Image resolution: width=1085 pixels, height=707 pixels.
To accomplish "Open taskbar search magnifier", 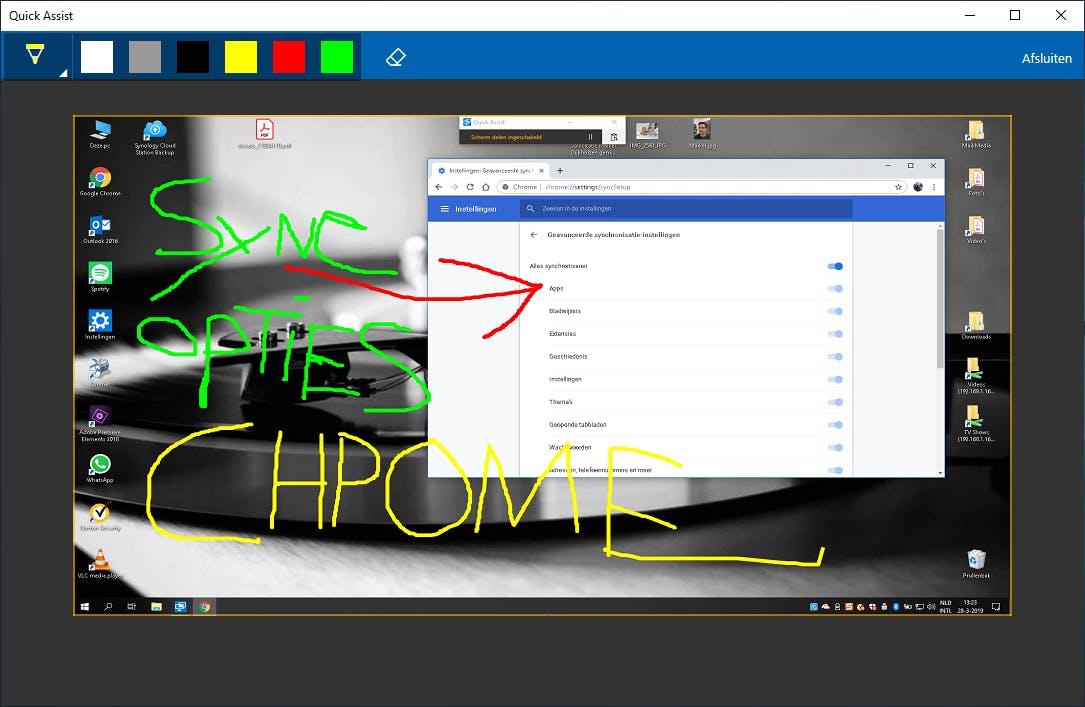I will (108, 607).
